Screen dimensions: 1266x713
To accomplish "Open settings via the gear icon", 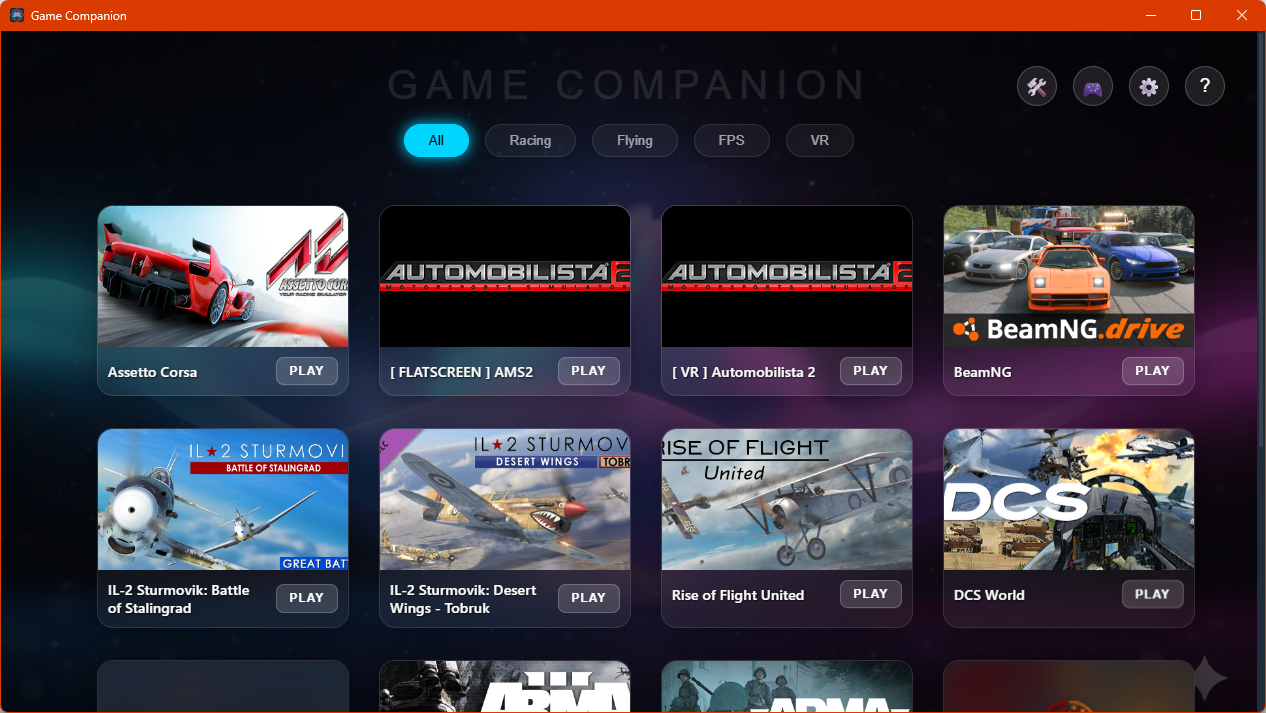I will point(1149,87).
